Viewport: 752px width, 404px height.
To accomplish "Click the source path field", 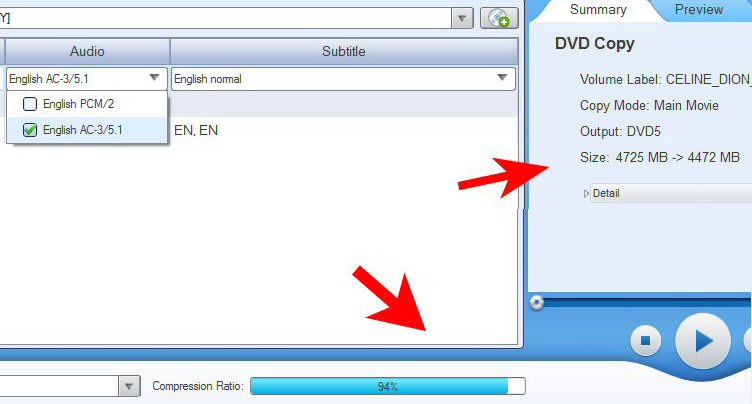I will (225, 18).
